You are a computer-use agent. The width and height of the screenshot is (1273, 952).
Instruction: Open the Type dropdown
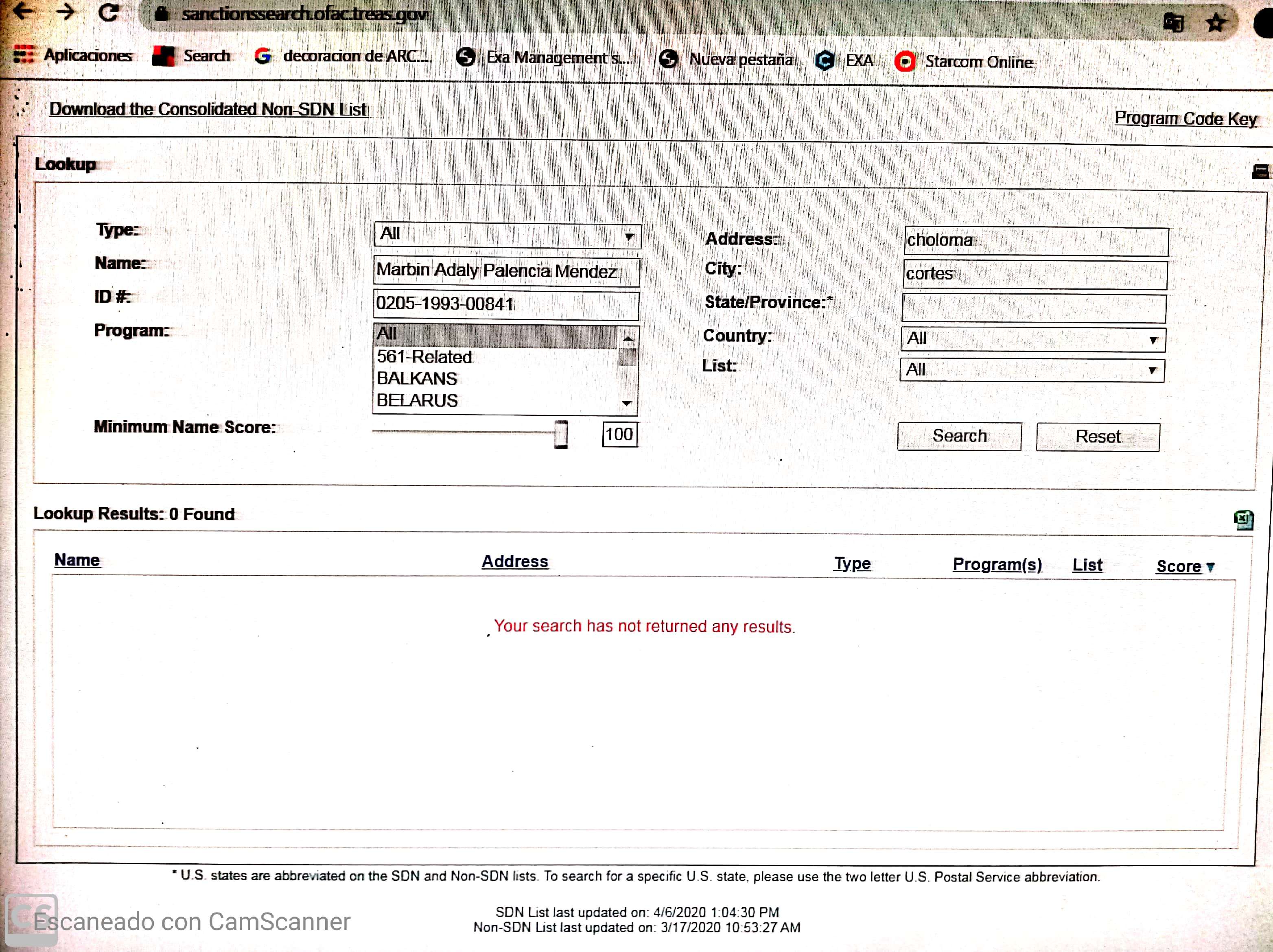tap(507, 235)
